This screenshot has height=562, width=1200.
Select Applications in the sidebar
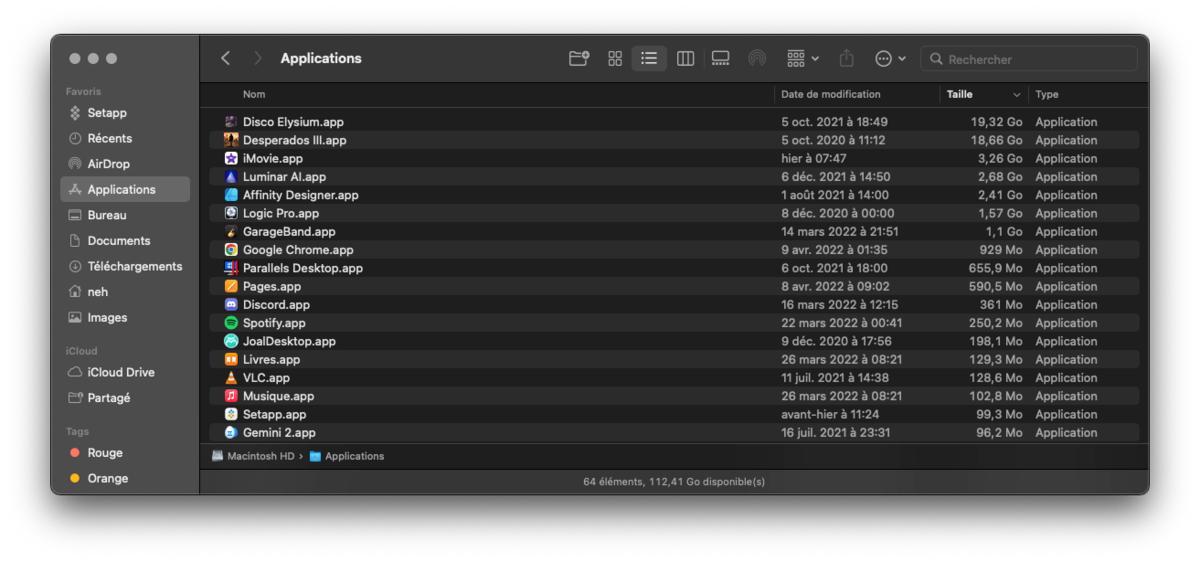pyautogui.click(x=125, y=189)
